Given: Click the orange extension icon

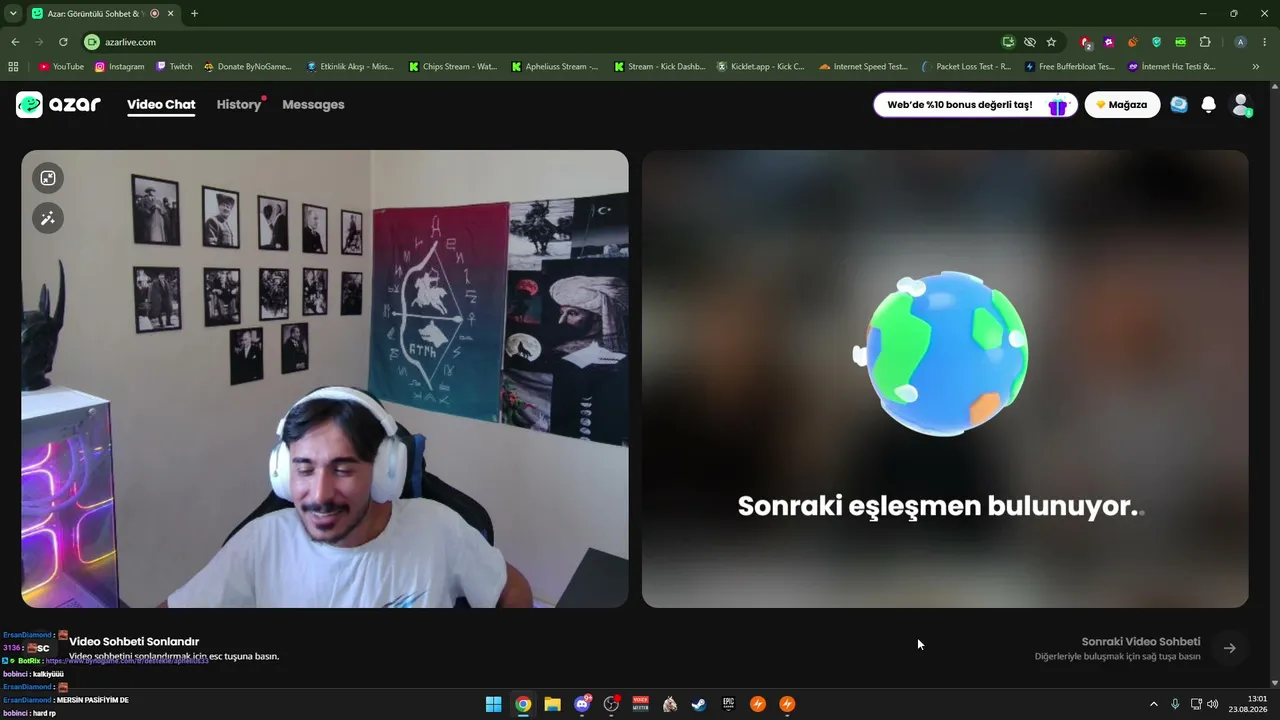Looking at the screenshot, I should [1133, 42].
